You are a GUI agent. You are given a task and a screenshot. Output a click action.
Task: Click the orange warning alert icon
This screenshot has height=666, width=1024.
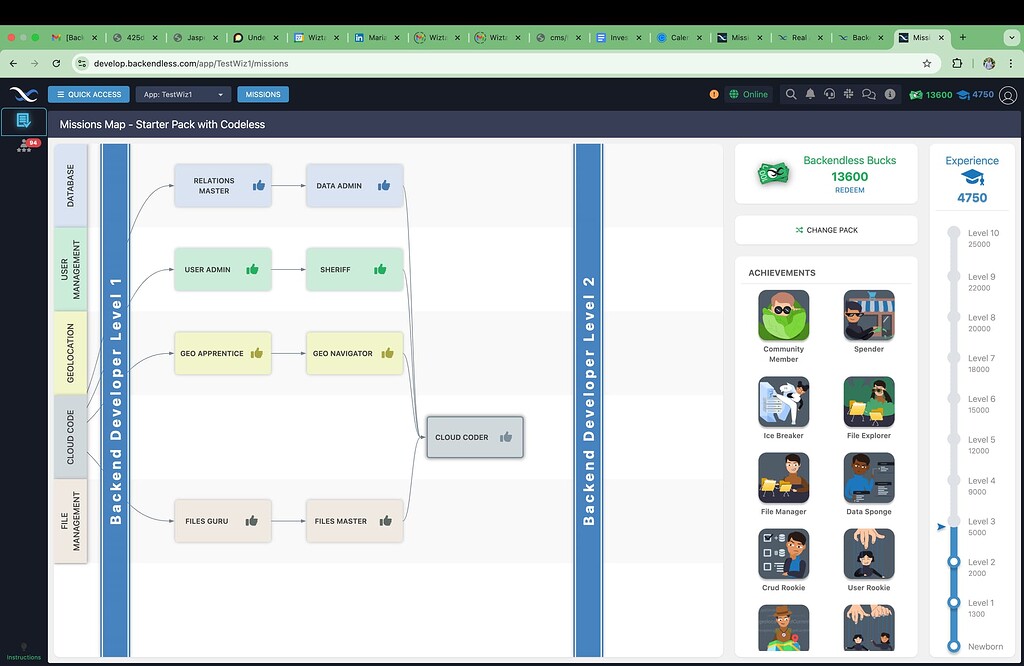point(714,95)
